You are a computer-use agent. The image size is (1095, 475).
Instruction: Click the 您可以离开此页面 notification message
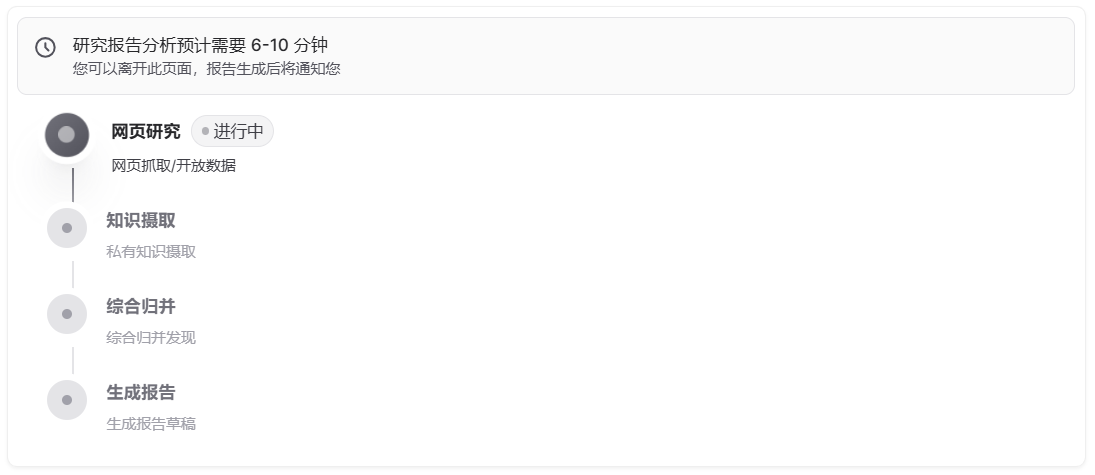207,69
